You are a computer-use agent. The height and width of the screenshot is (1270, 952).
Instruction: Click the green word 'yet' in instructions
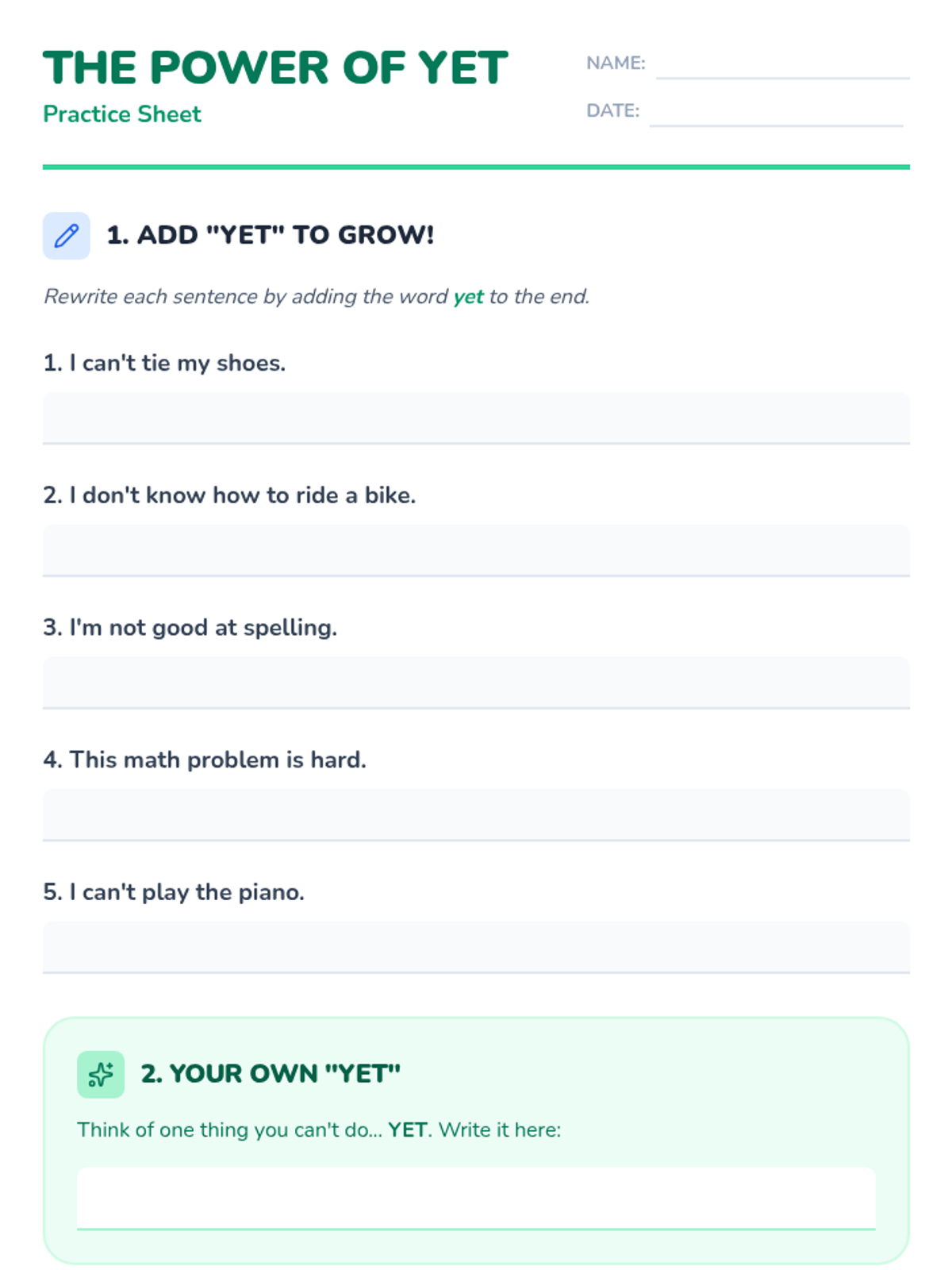pyautogui.click(x=468, y=297)
